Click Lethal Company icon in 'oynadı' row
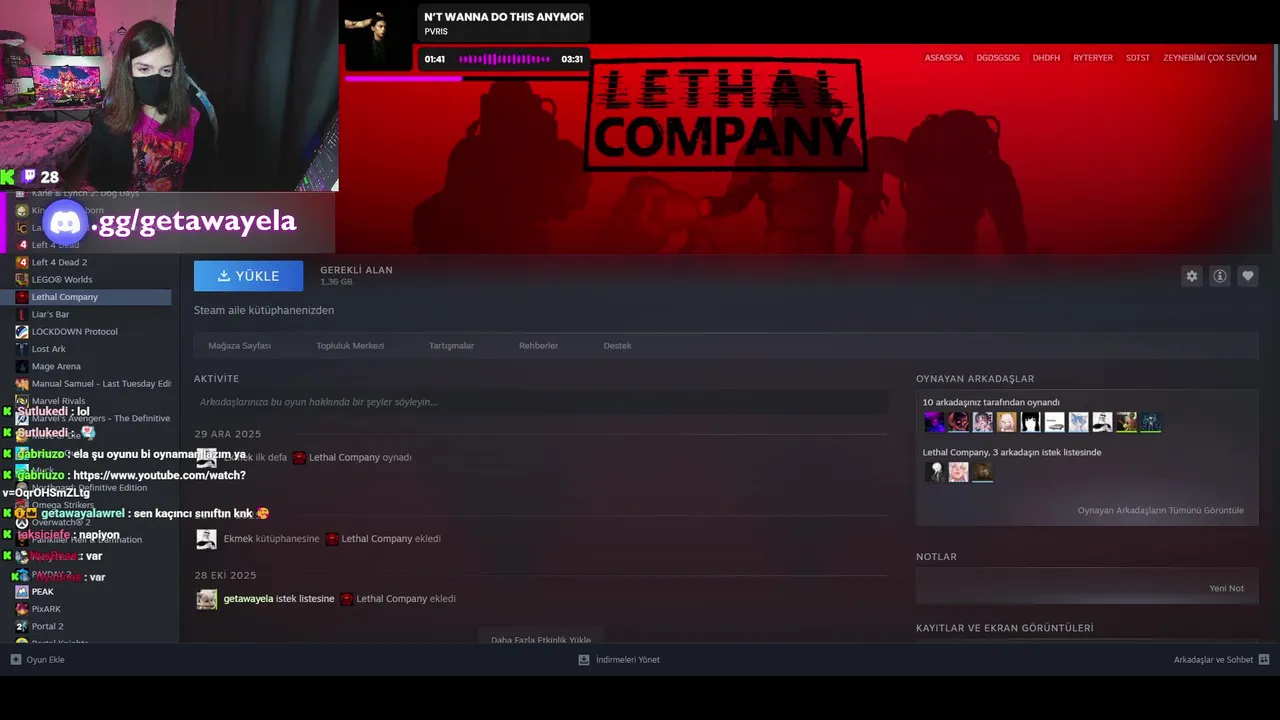Viewport: 1280px width, 720px height. [x=299, y=458]
